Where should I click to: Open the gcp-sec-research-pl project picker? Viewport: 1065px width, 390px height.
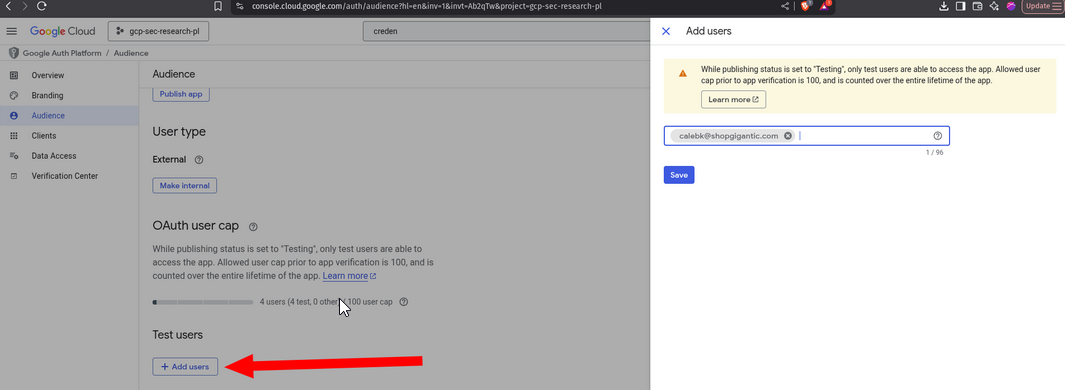(158, 31)
